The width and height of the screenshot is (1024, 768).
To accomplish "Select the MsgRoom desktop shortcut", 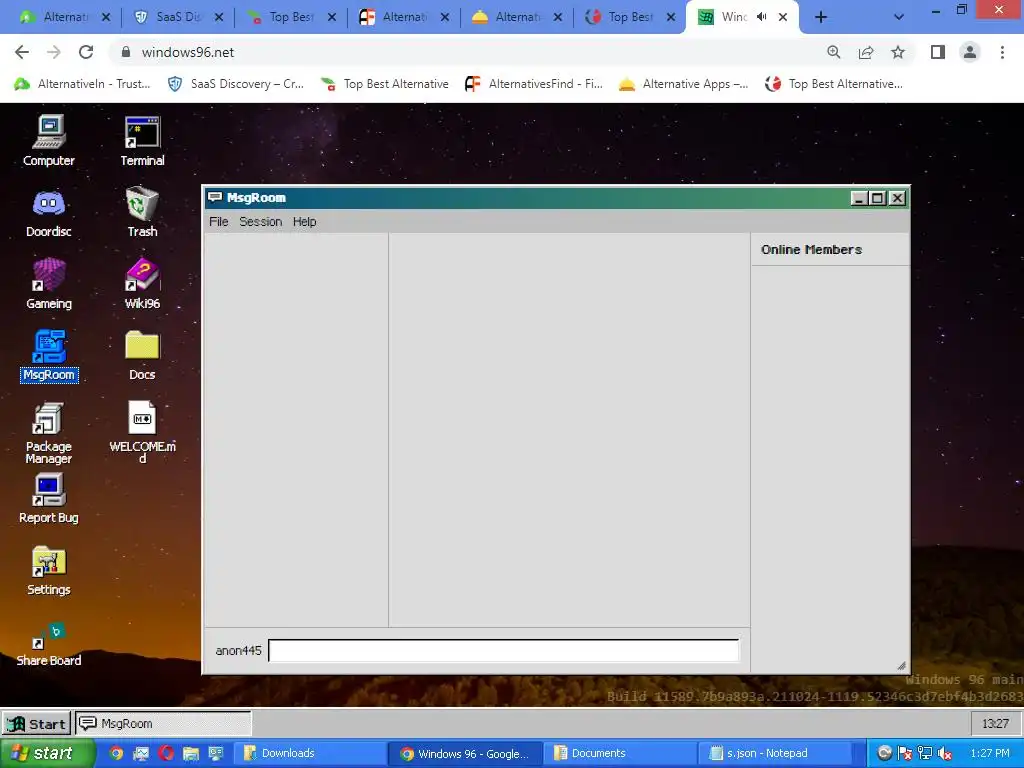I will [49, 355].
